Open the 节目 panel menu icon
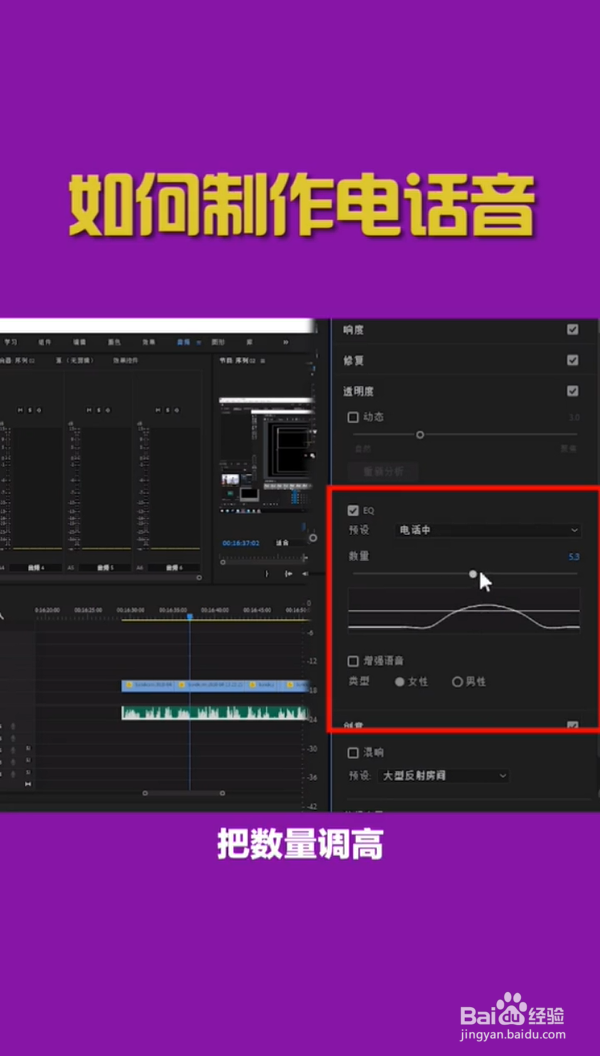Image resolution: width=600 pixels, height=1056 pixels. [x=263, y=361]
